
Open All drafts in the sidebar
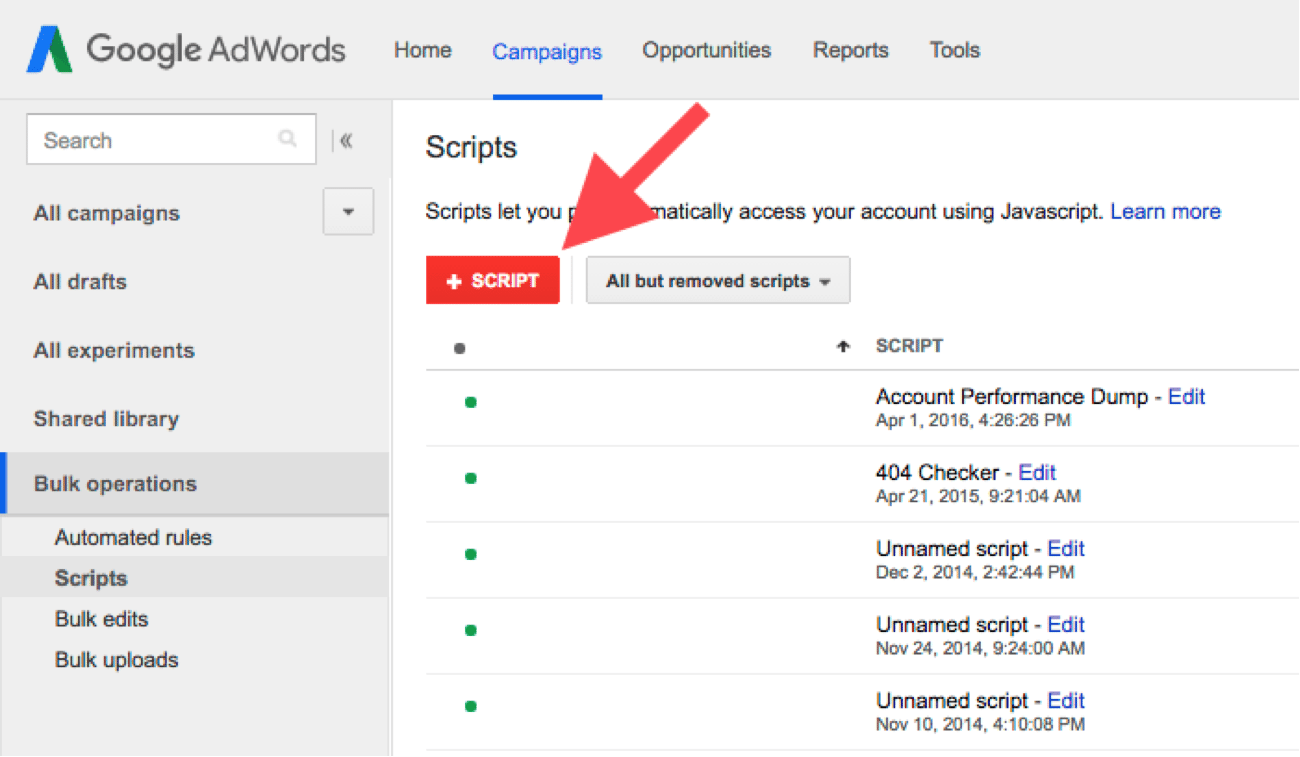[x=80, y=282]
